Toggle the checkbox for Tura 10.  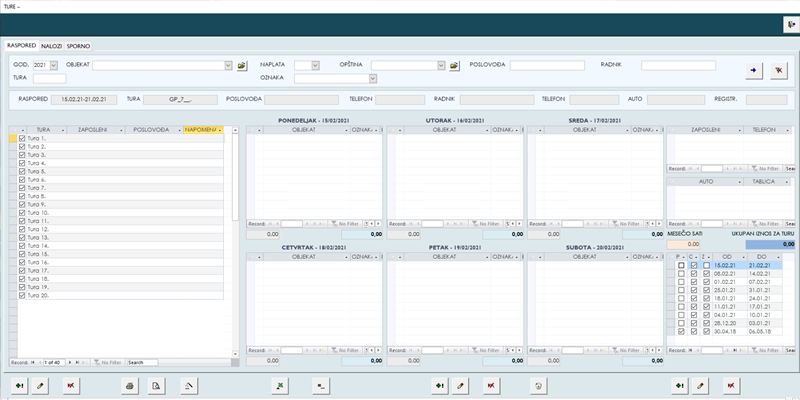23,213
